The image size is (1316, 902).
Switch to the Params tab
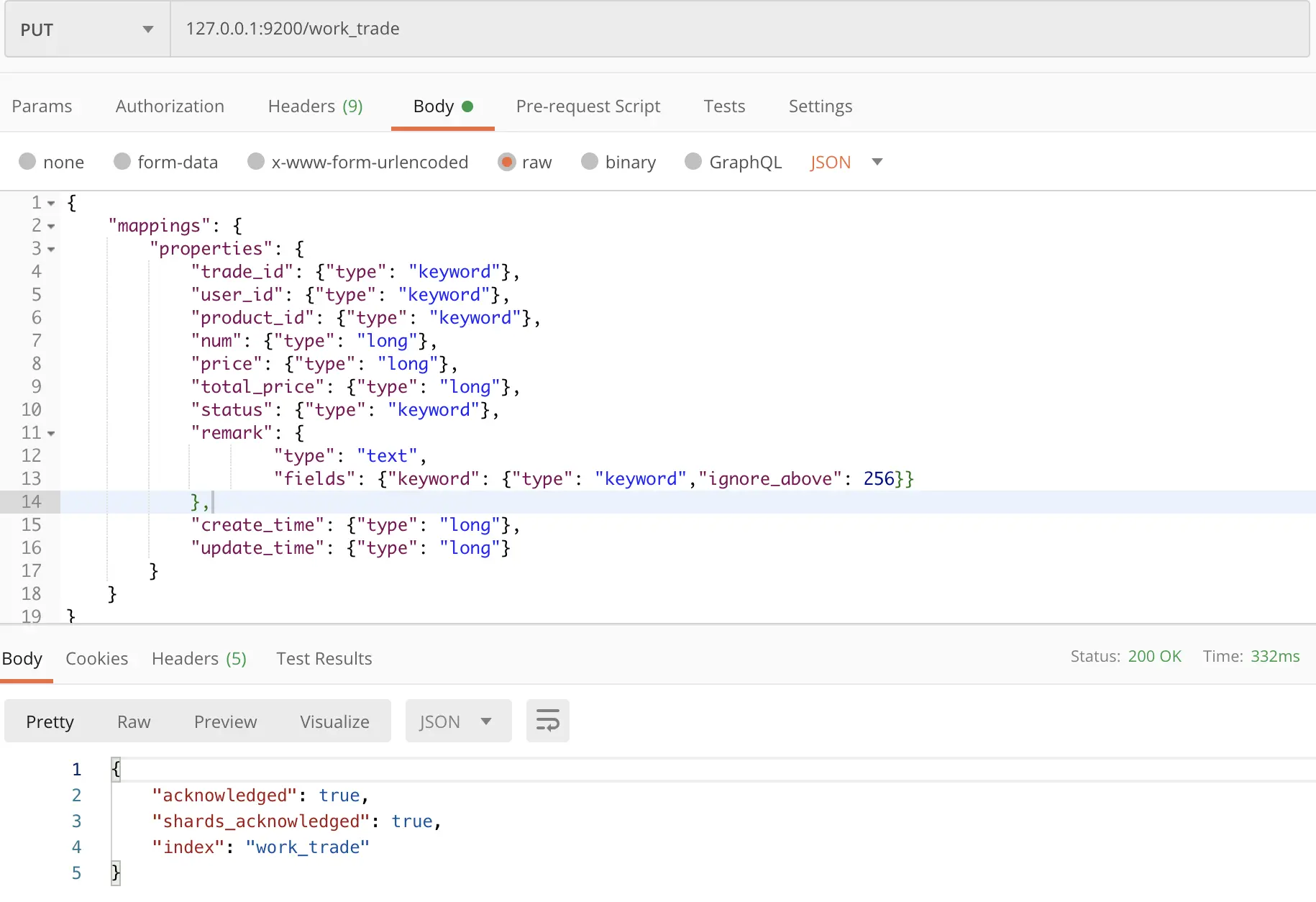tap(42, 106)
